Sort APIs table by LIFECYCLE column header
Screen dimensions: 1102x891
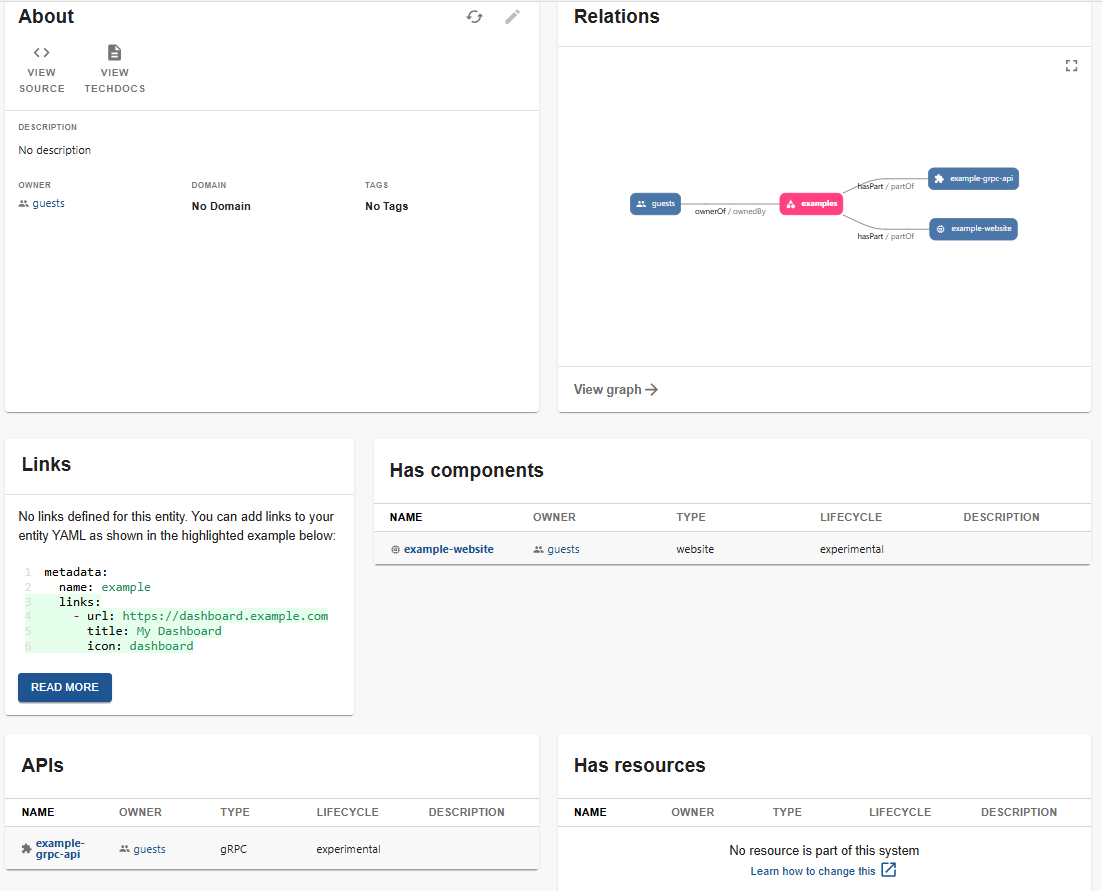click(347, 812)
